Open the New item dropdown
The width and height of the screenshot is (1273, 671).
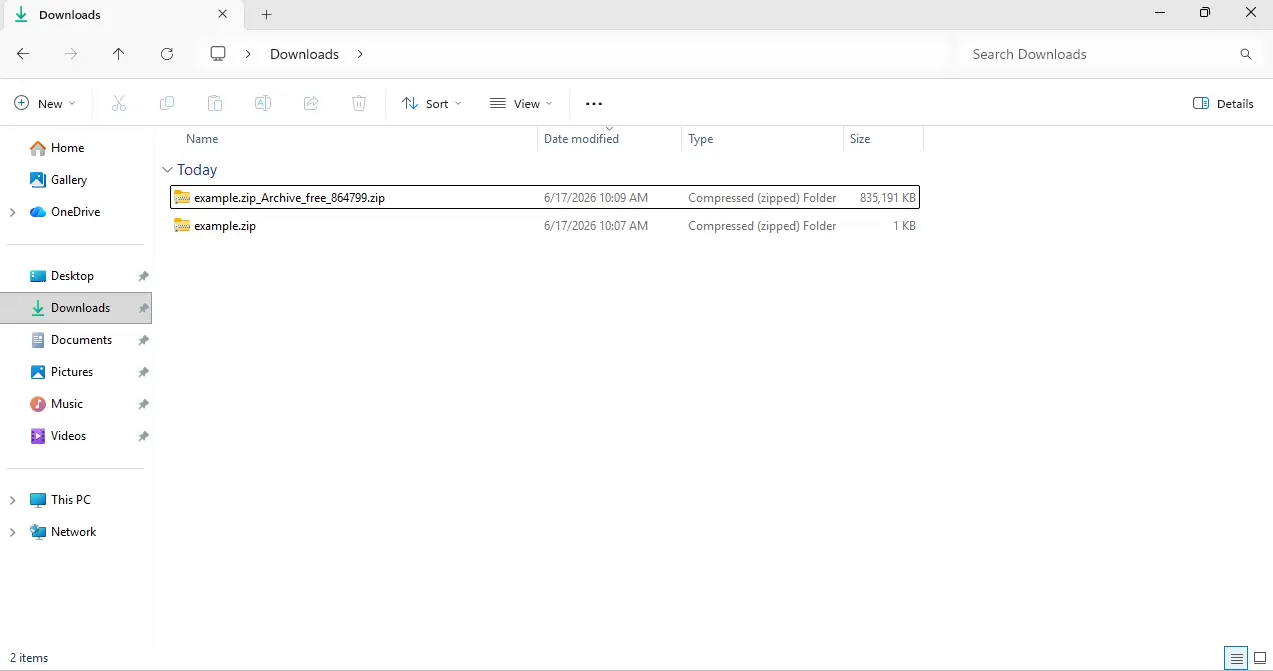click(x=45, y=103)
